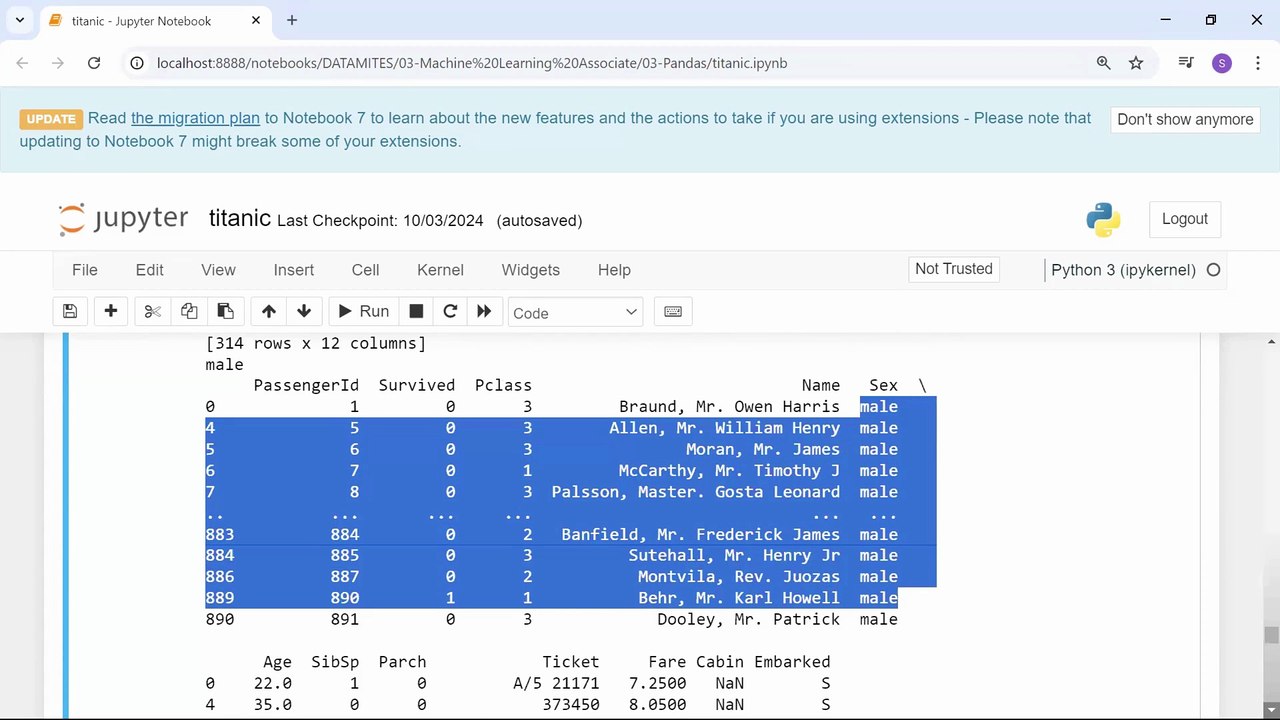Click the name Dooley, Mr. Patrick
Image resolution: width=1280 pixels, height=720 pixels.
[x=748, y=620]
